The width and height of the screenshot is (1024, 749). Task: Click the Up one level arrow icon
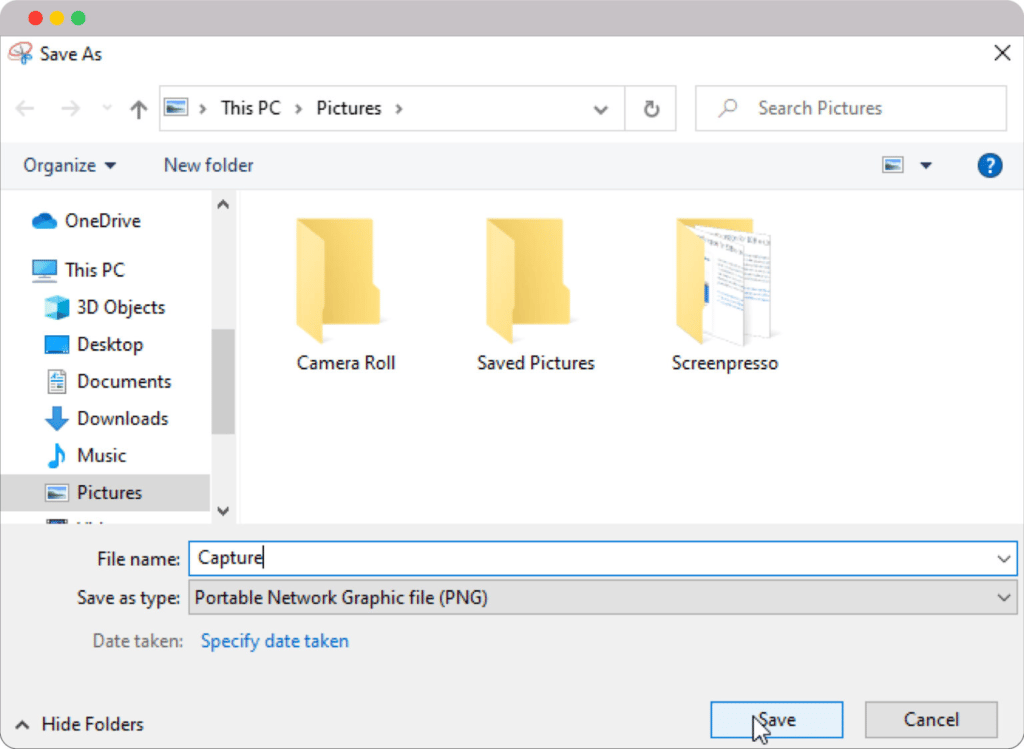(139, 109)
